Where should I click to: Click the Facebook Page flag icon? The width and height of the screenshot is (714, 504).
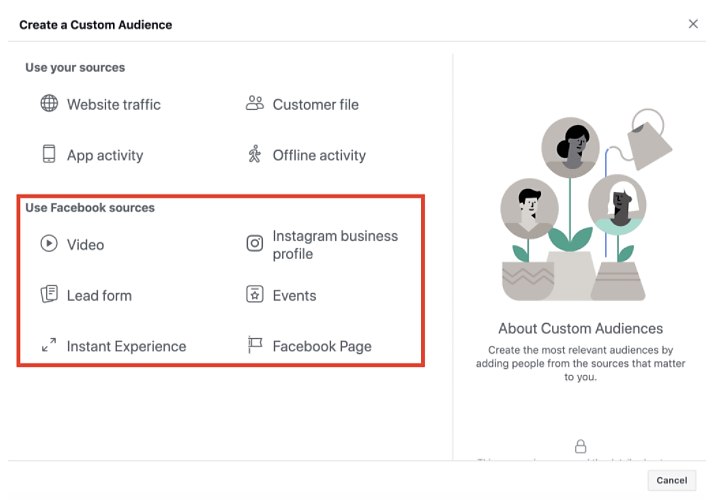tap(255, 345)
